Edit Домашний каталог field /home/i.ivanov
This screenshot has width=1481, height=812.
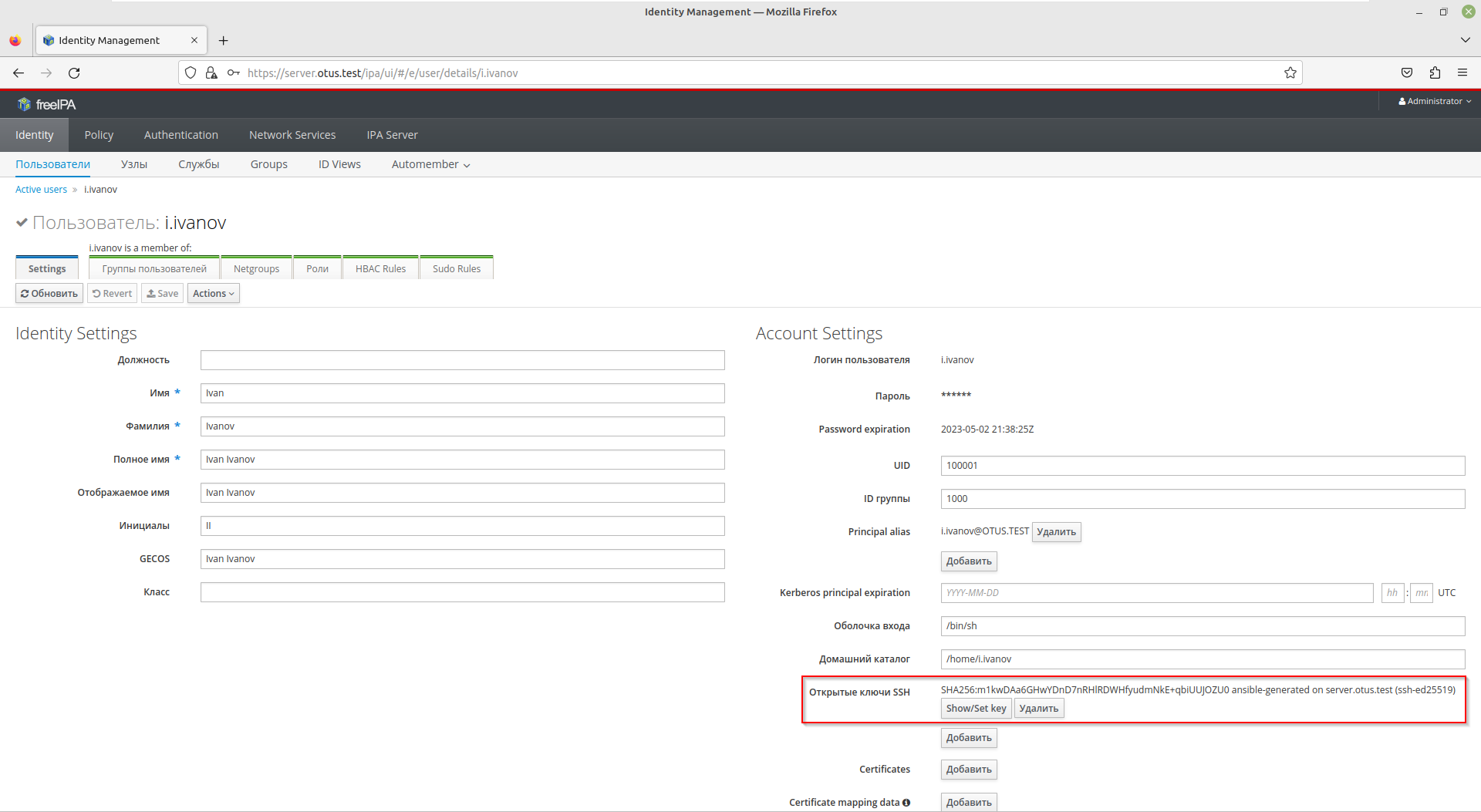tap(1203, 659)
